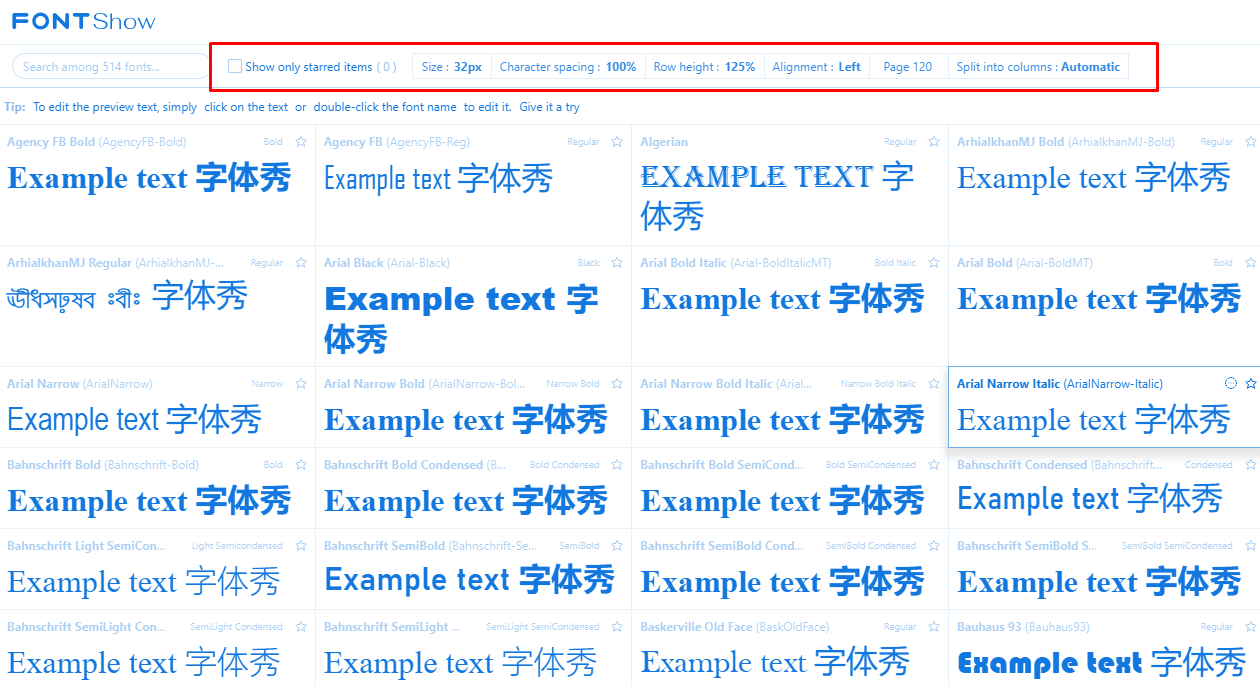This screenshot has height=687, width=1260.
Task: Star the Arial Black font
Action: pyautogui.click(x=618, y=263)
